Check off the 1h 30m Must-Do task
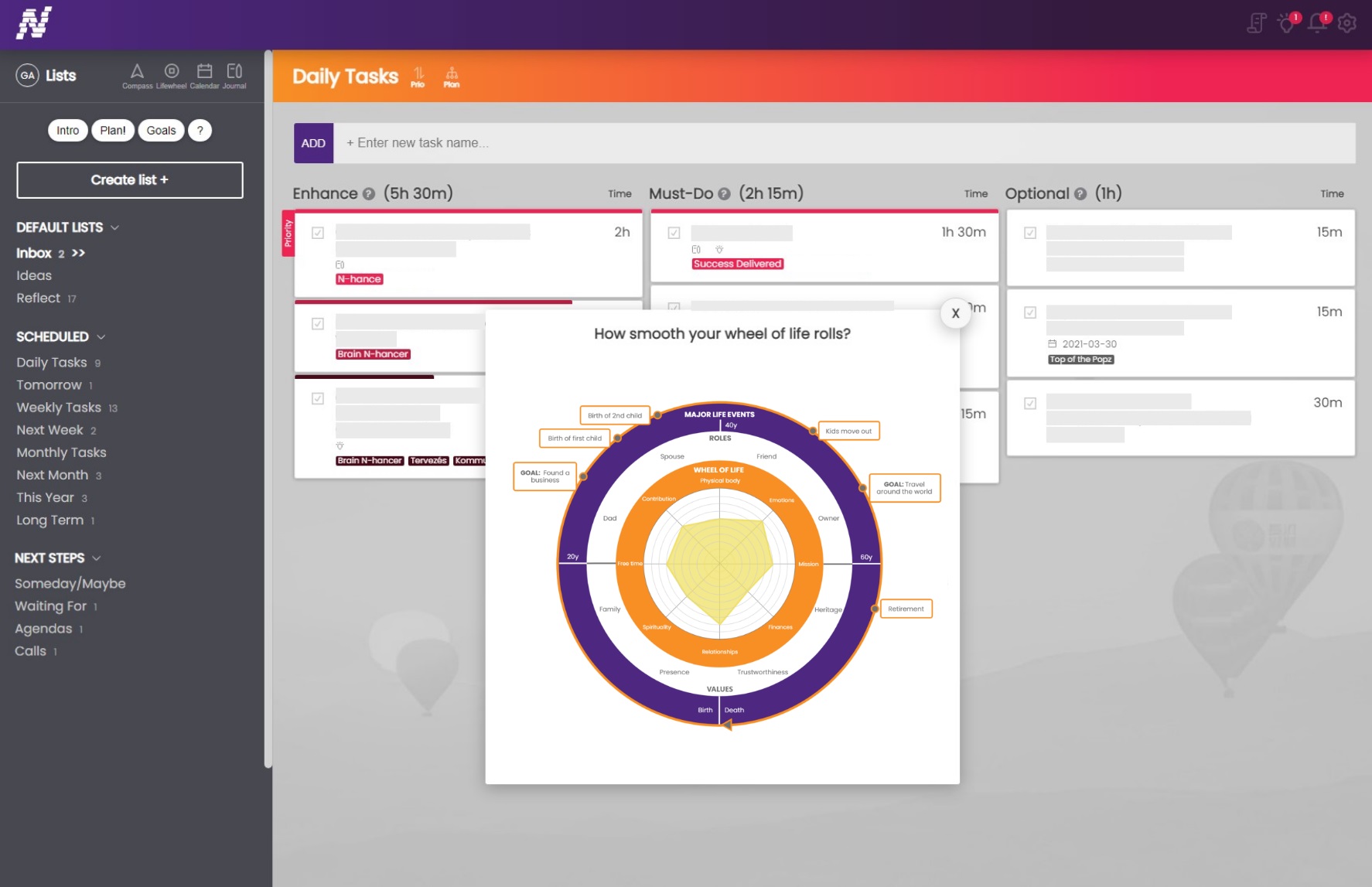The image size is (1372, 887). click(x=674, y=233)
